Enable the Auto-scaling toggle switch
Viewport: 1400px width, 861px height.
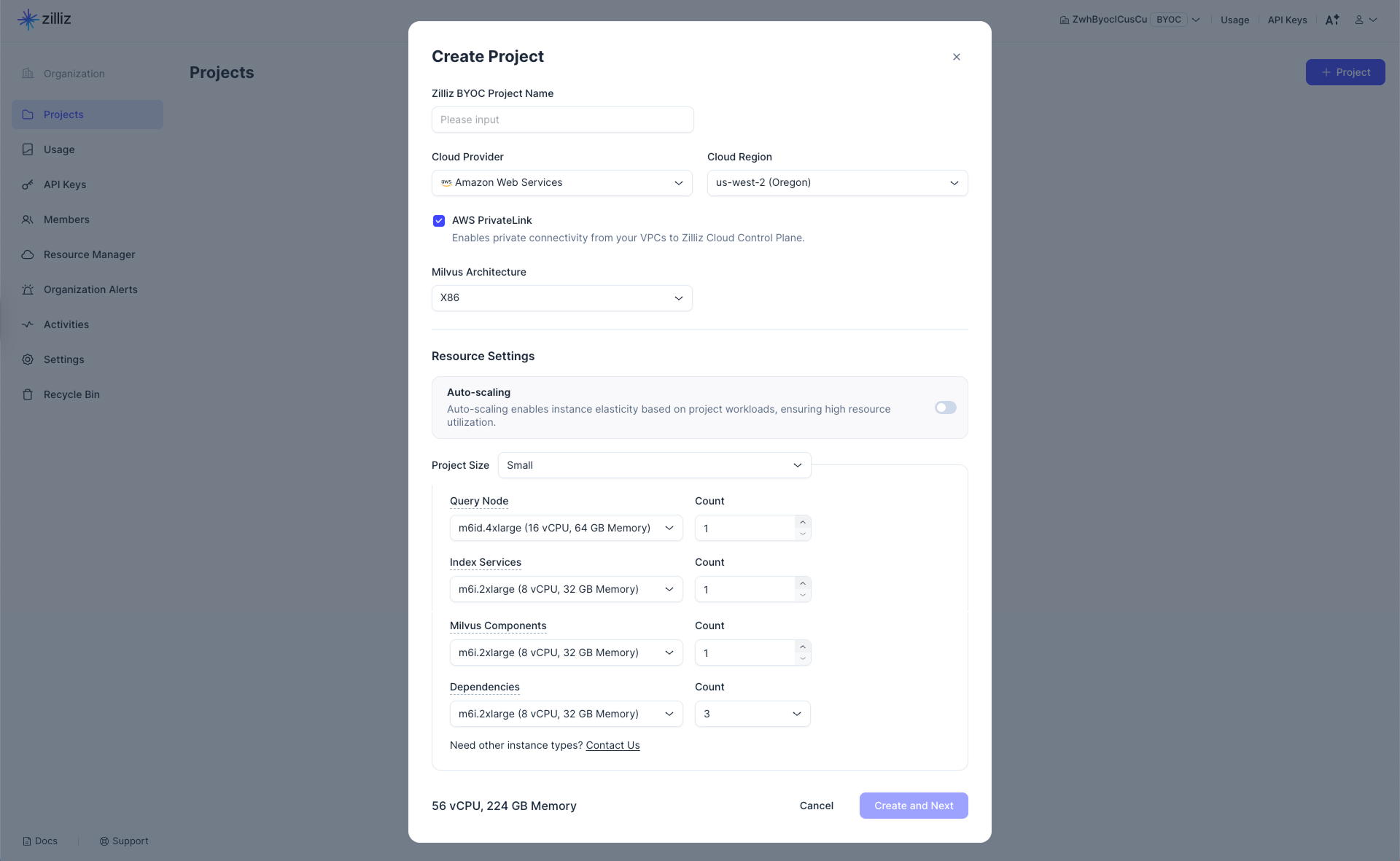(x=945, y=408)
